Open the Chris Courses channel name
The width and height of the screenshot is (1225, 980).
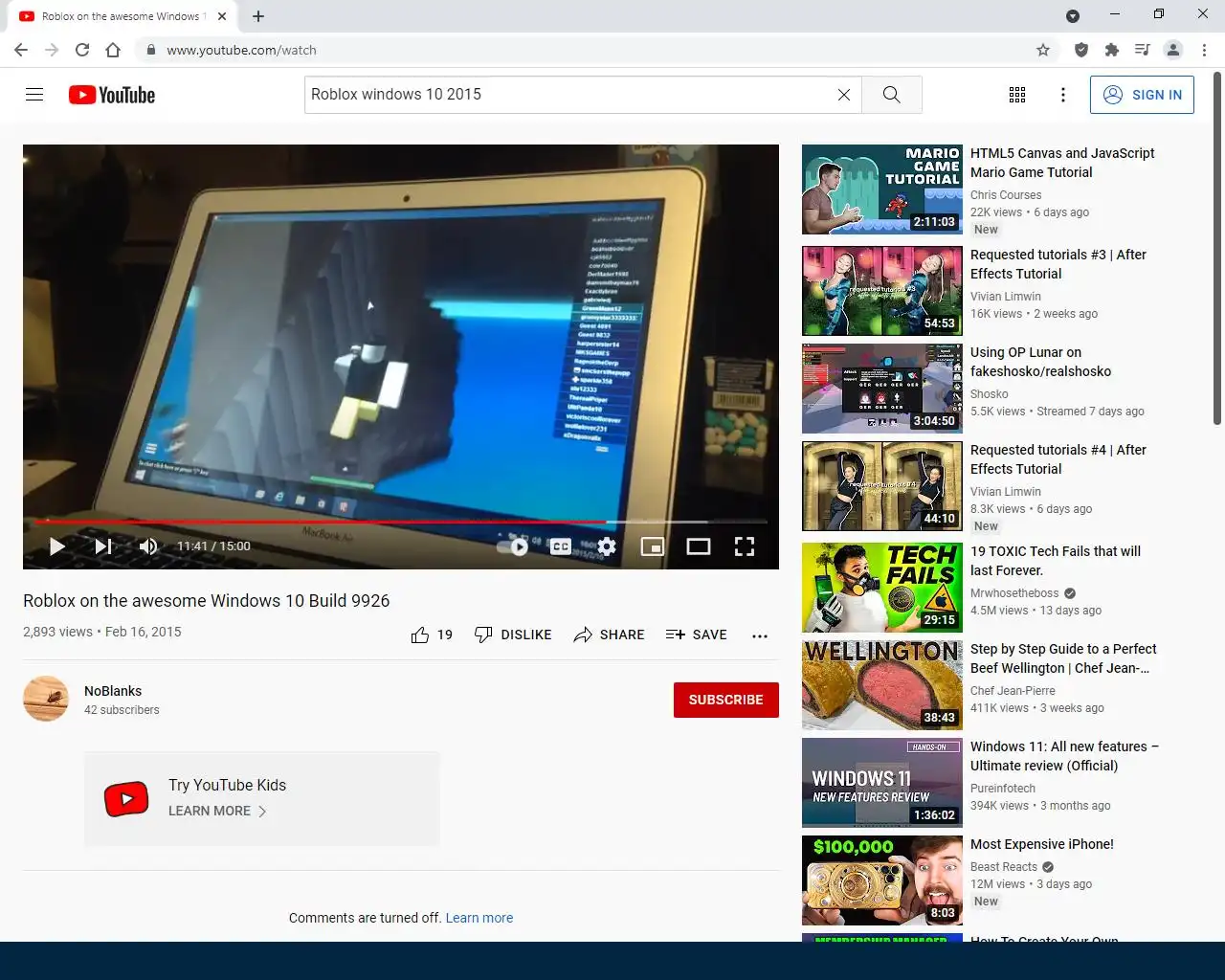1006,195
